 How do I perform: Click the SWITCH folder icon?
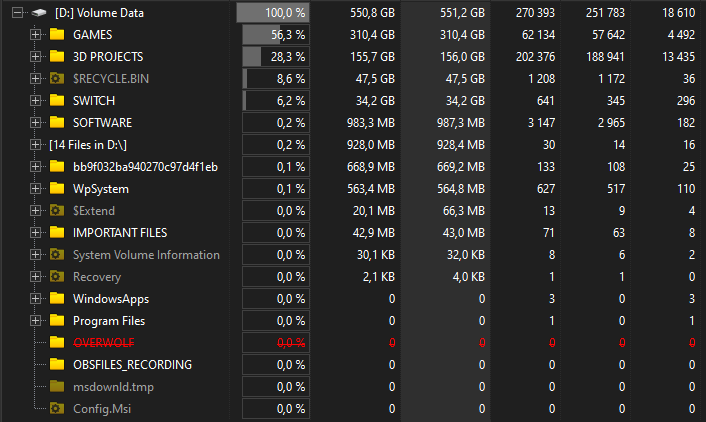click(x=57, y=100)
